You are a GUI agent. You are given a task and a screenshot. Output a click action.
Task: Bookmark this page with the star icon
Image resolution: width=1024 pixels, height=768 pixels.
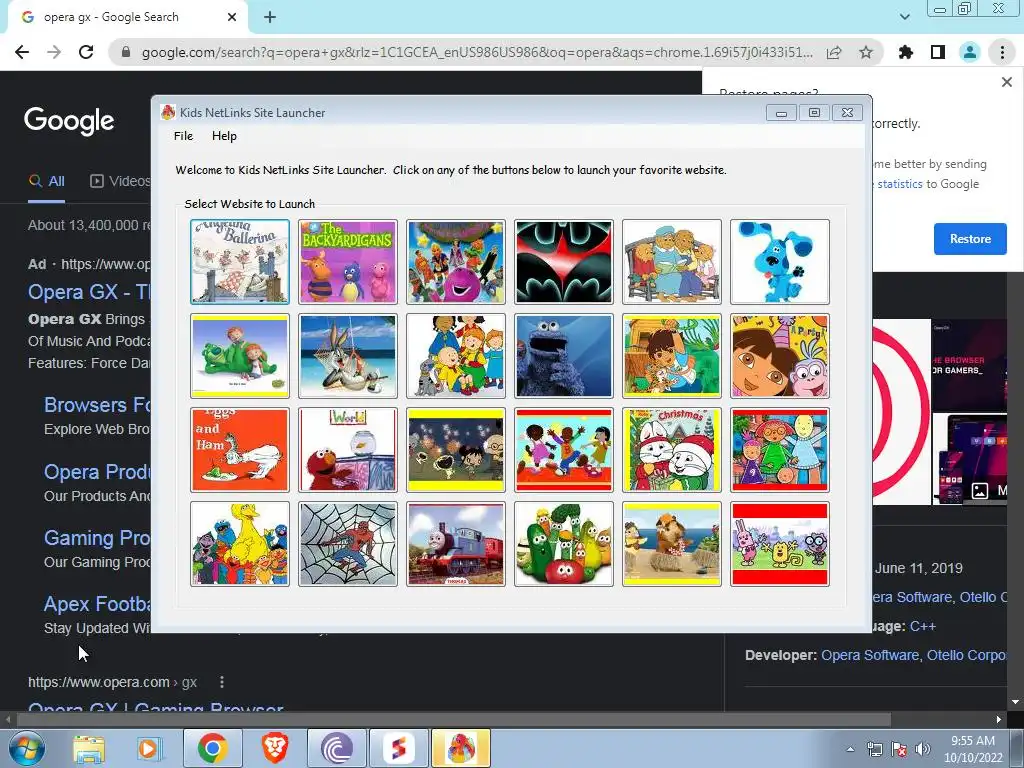click(866, 52)
